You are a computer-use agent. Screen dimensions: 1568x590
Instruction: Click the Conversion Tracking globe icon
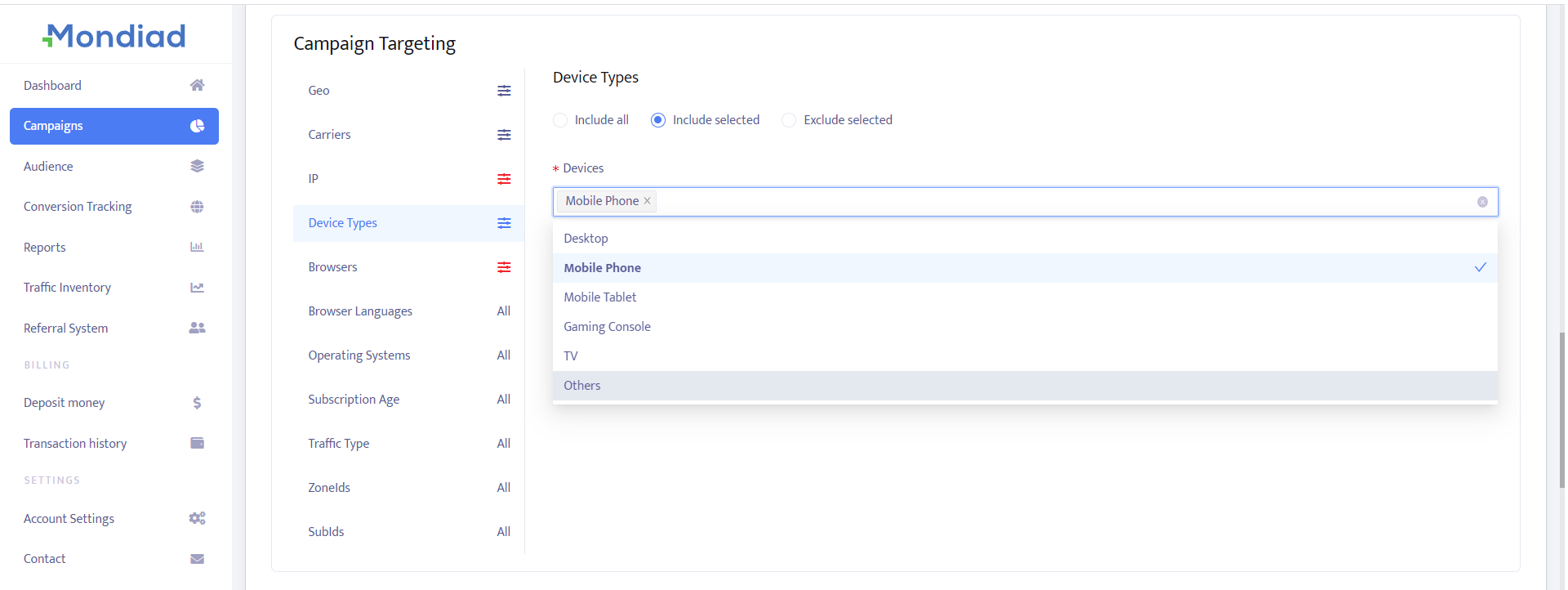[197, 207]
